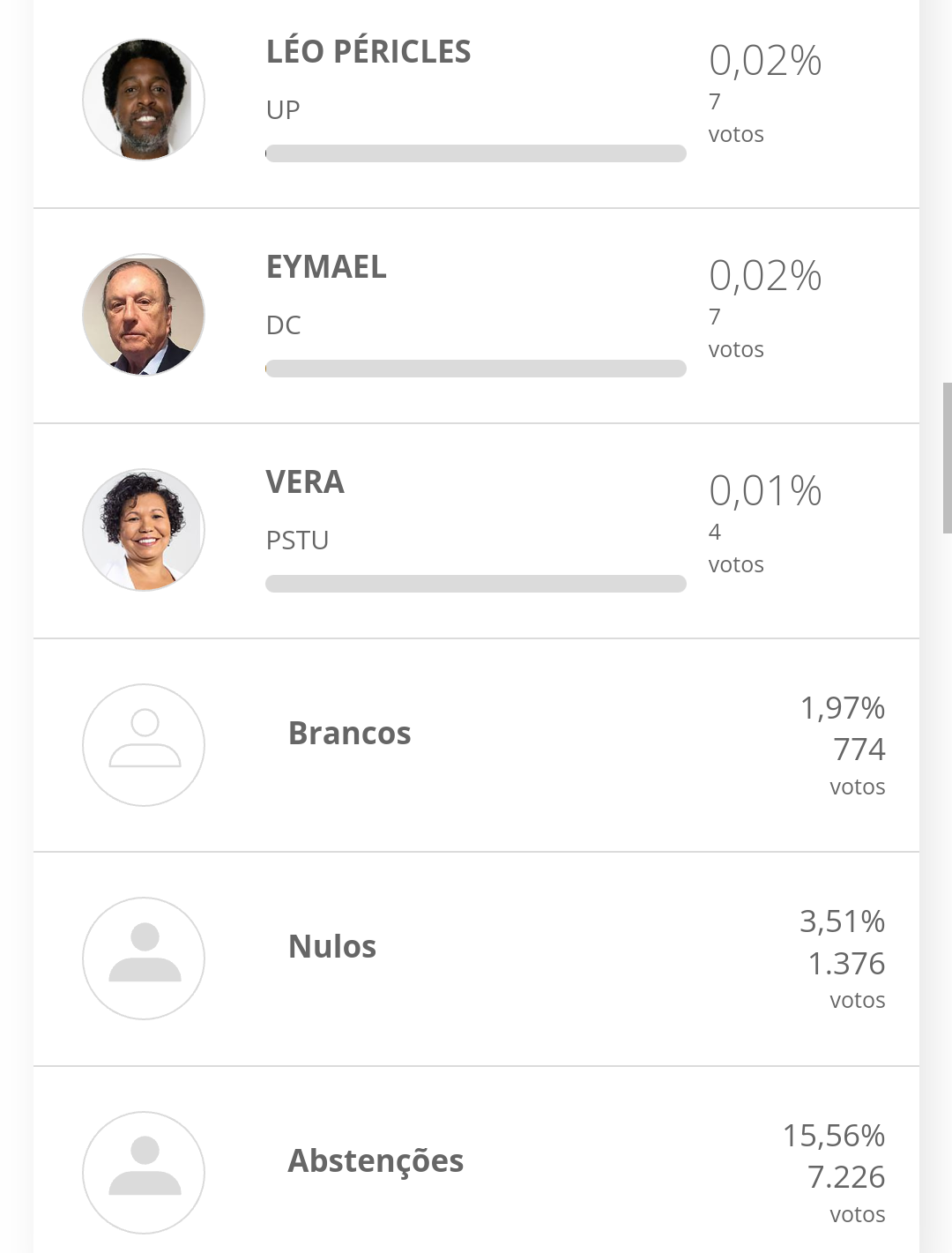Click Vera vote progress bar

(x=476, y=584)
